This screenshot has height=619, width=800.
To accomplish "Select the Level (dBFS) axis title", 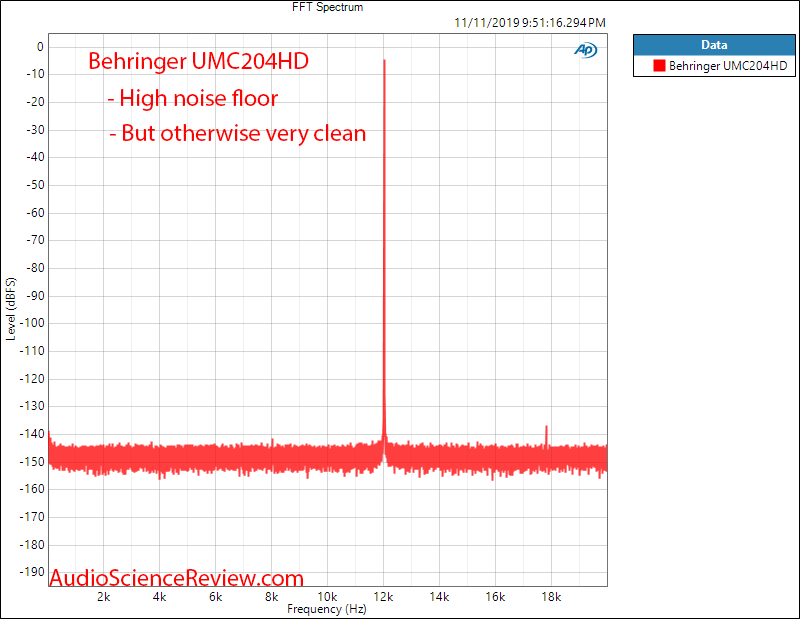I will (x=11, y=309).
